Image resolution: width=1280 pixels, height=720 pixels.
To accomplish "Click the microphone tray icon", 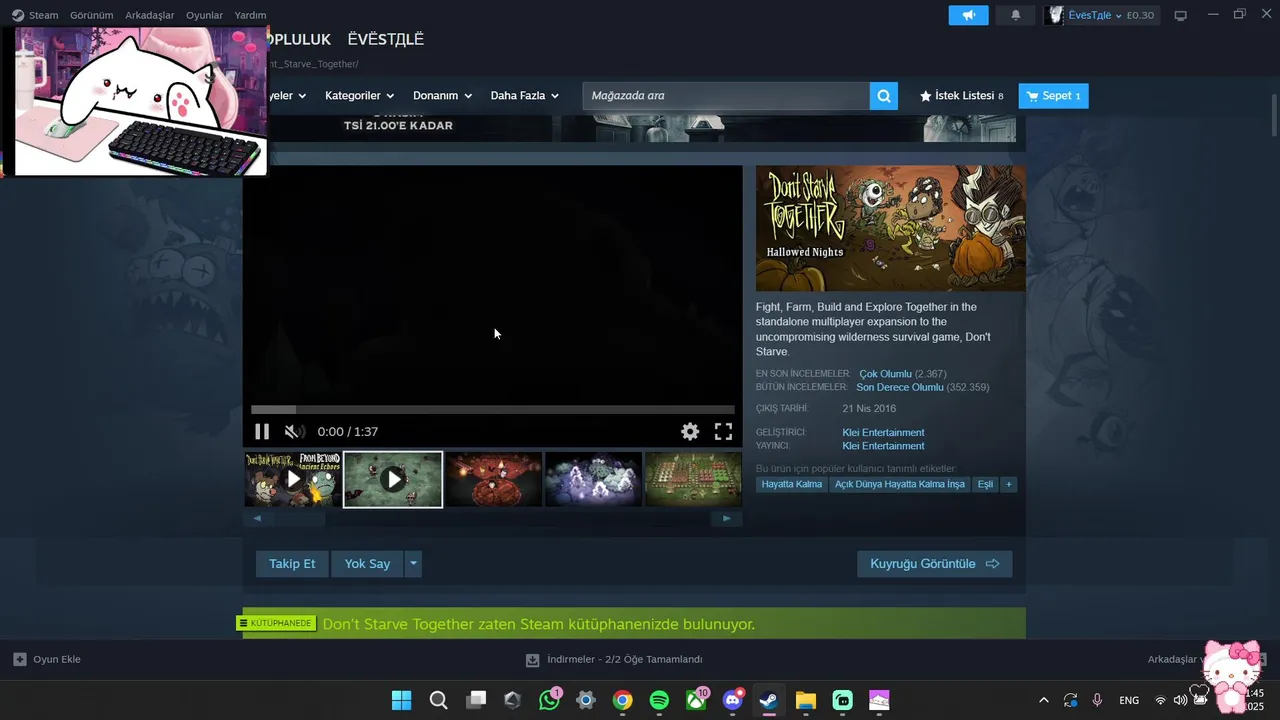I will click(1097, 700).
